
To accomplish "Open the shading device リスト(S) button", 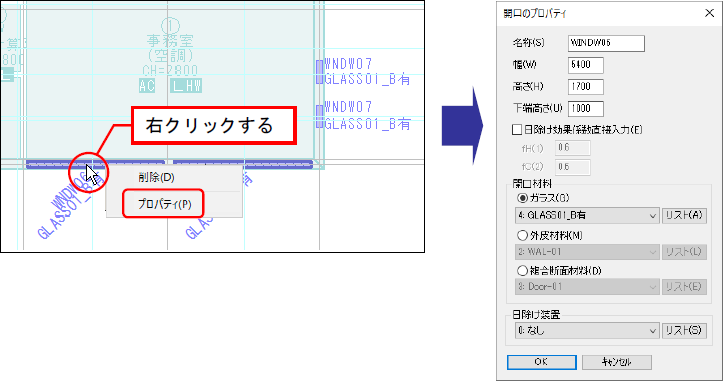I will tap(684, 330).
